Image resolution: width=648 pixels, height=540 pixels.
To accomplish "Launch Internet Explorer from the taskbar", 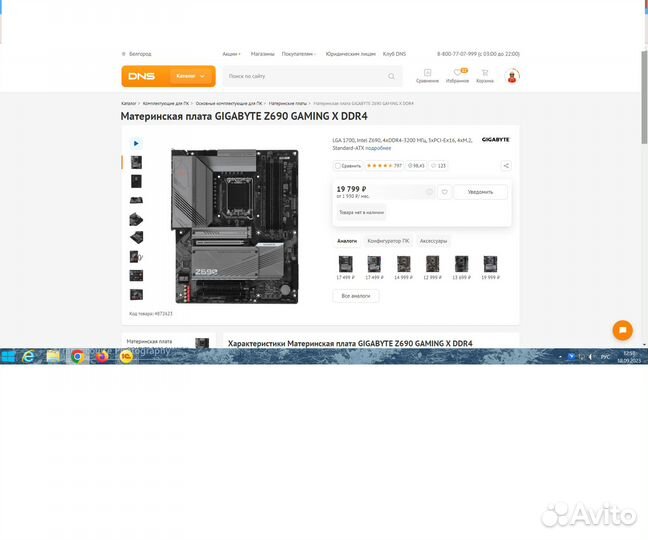I will [x=29, y=356].
